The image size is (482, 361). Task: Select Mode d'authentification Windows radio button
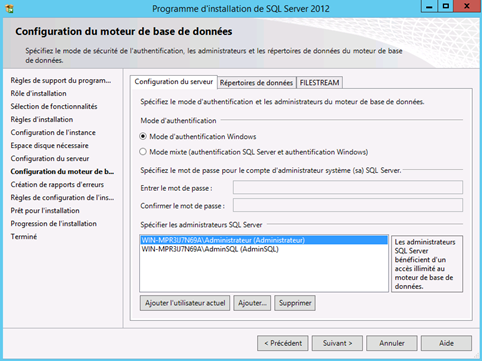[x=143, y=136]
